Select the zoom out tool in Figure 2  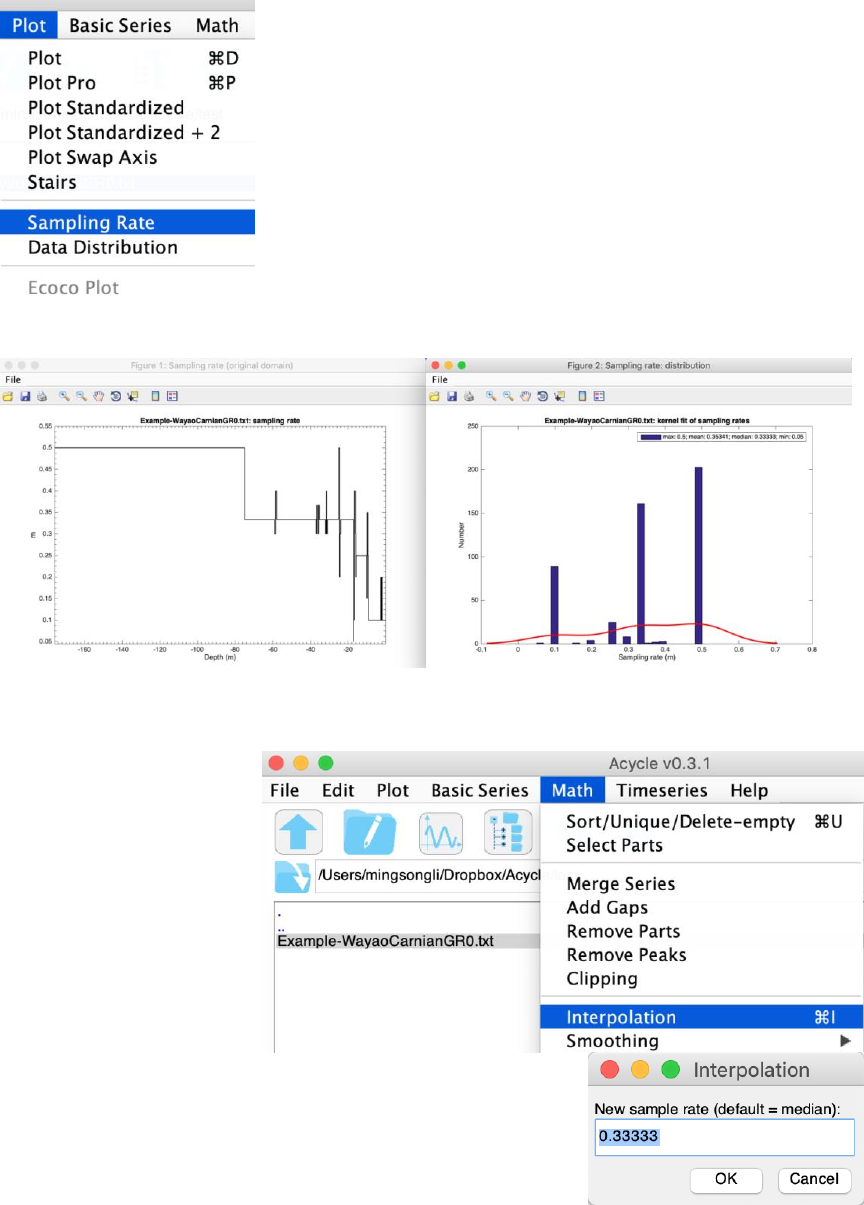click(x=508, y=396)
